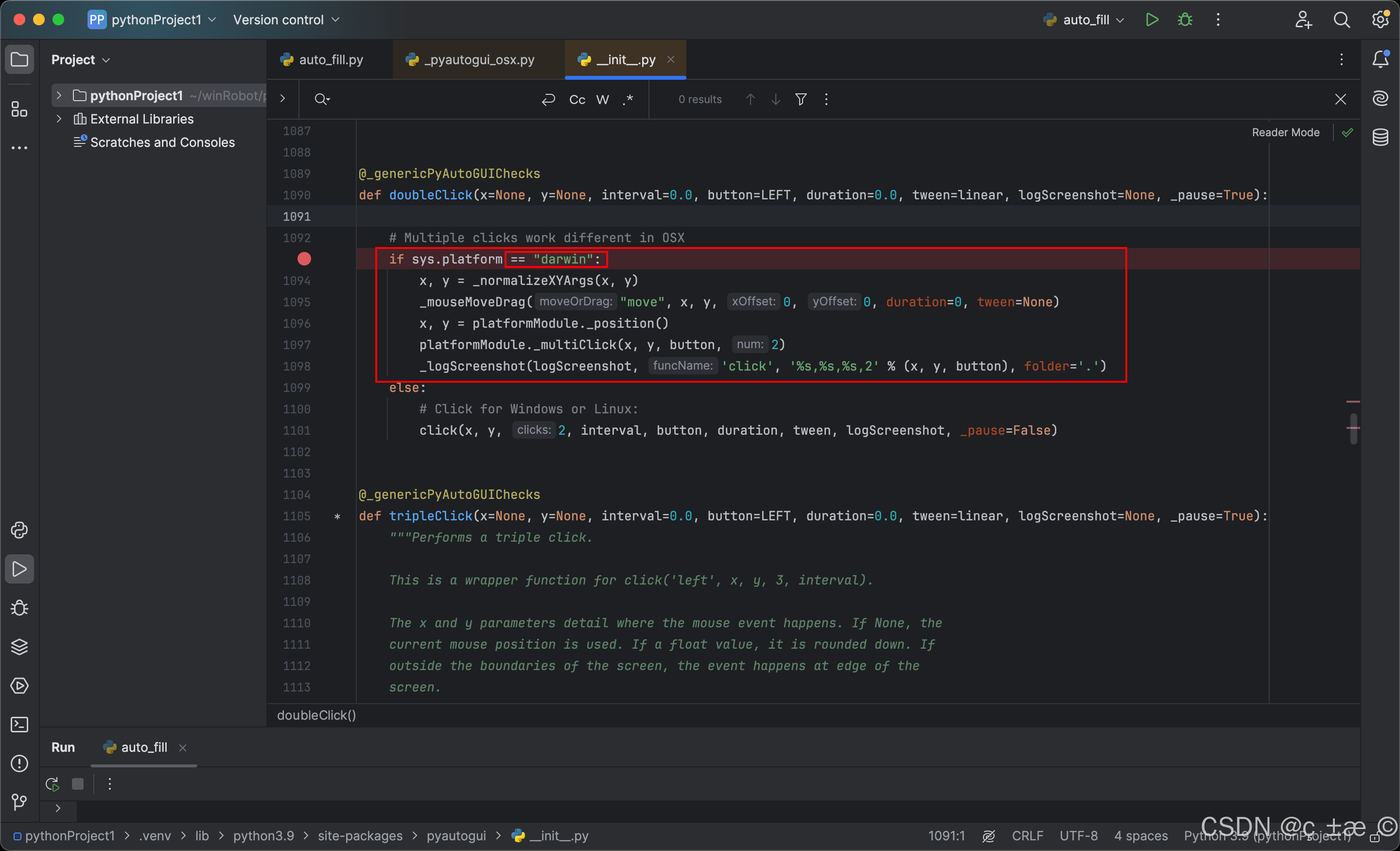Screen dimensions: 1400x851
Task: Start debugging with the debug icon
Action: (1185, 19)
